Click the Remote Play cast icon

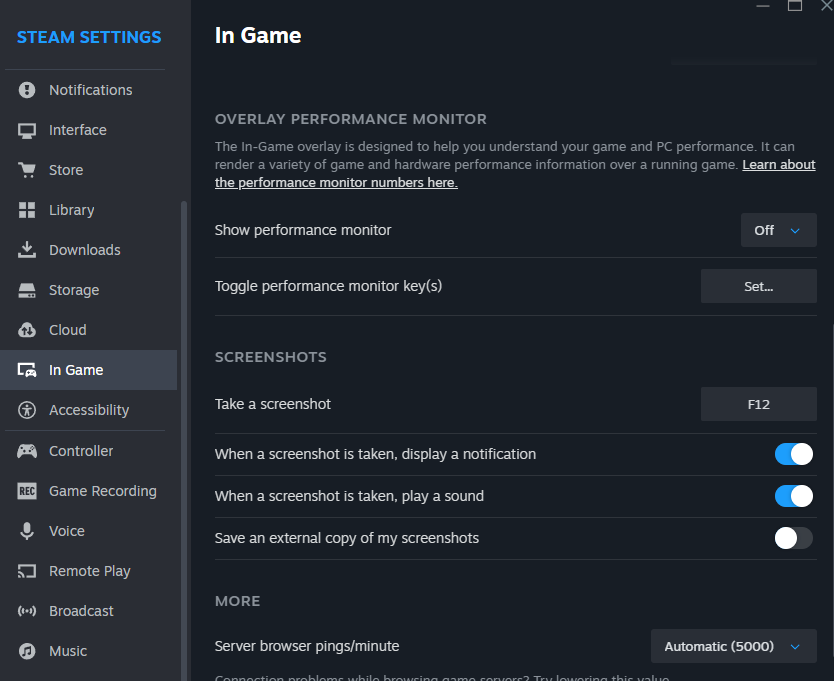(x=27, y=571)
